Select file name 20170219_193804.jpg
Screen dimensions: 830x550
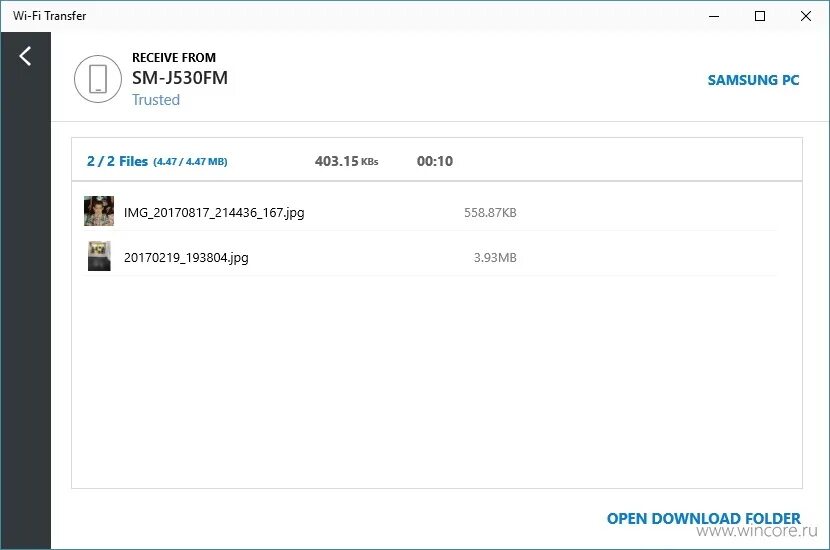(x=186, y=258)
